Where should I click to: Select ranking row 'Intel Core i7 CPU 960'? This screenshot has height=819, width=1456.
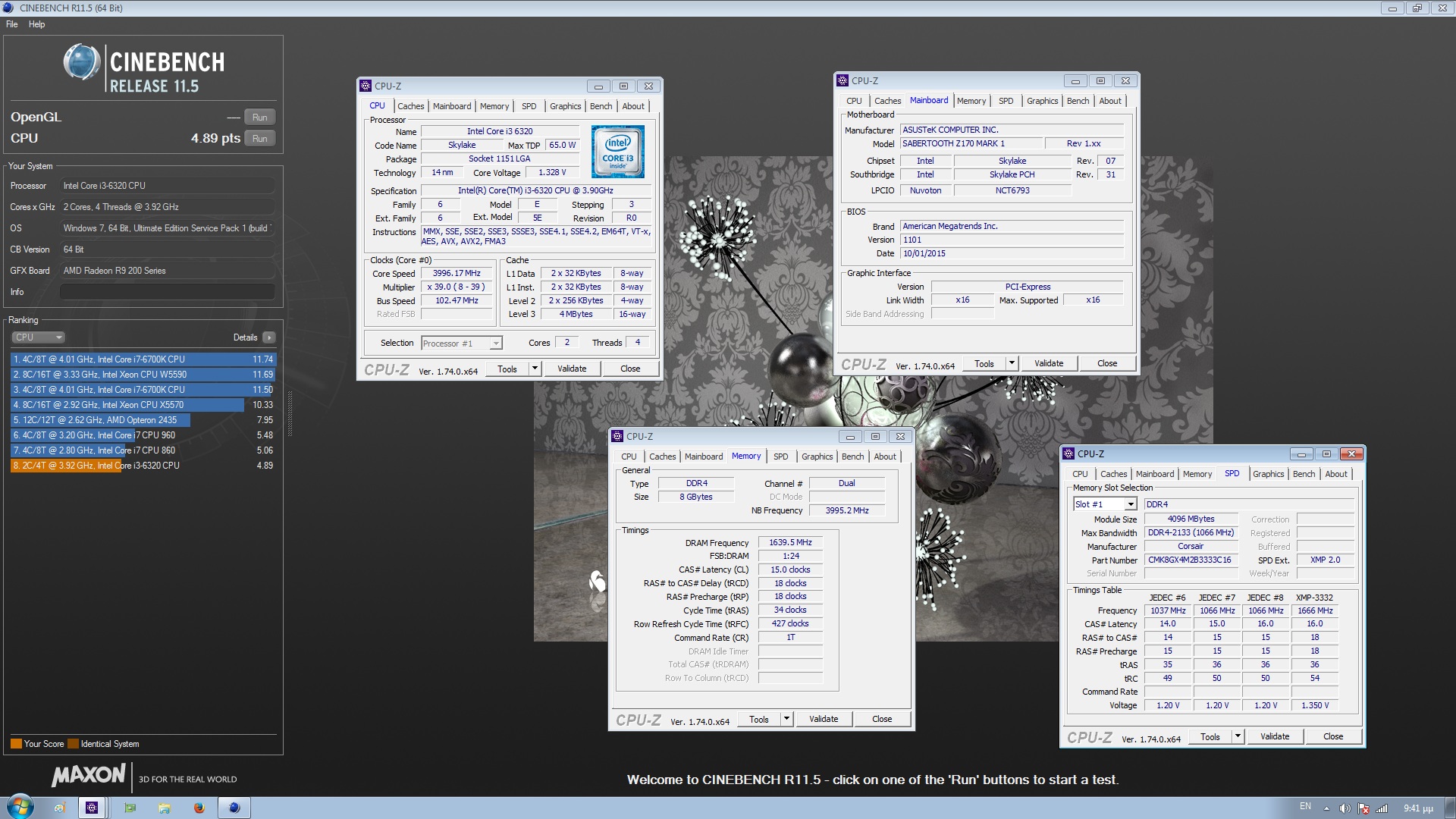143,435
